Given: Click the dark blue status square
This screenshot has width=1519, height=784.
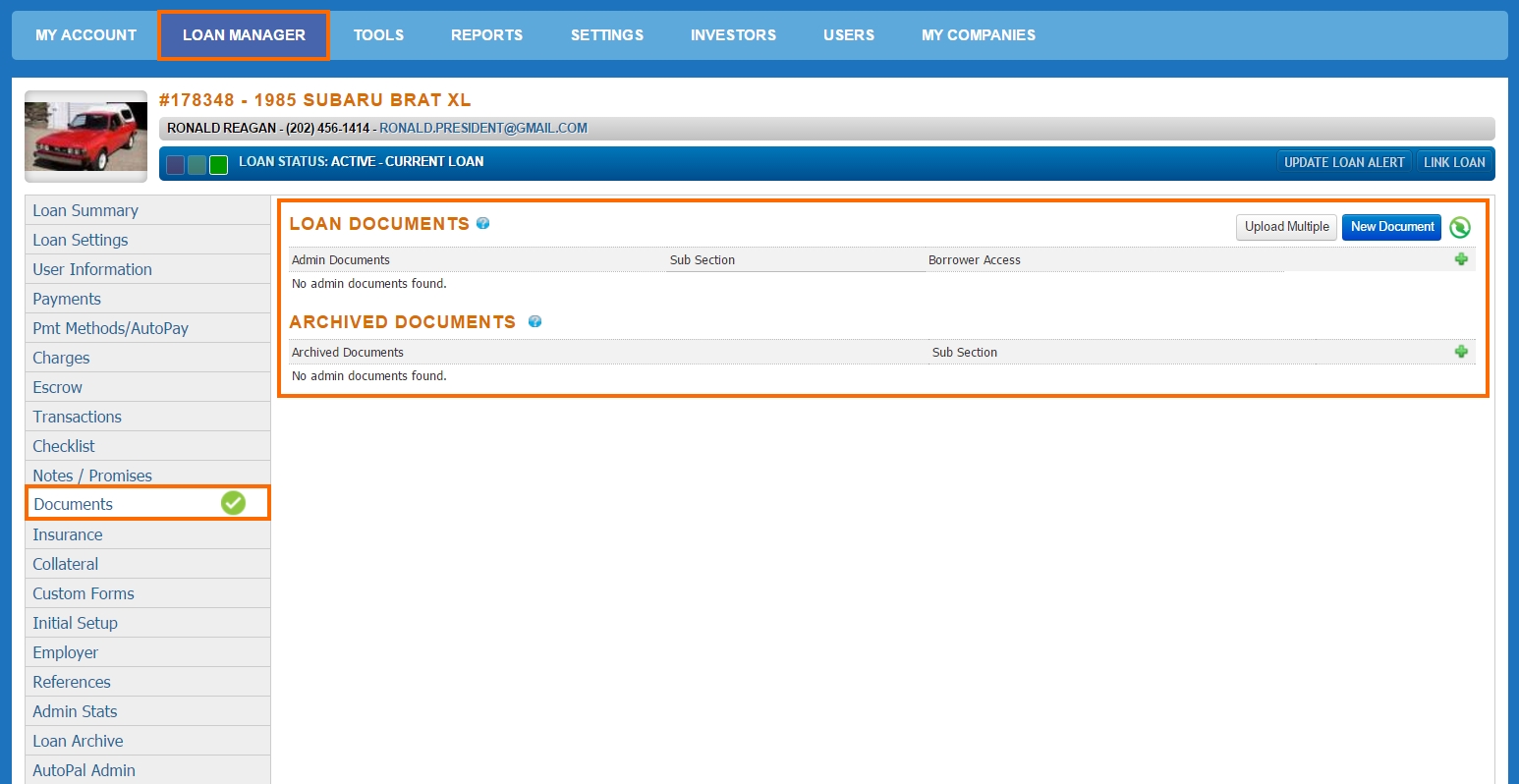Looking at the screenshot, I should [x=176, y=164].
